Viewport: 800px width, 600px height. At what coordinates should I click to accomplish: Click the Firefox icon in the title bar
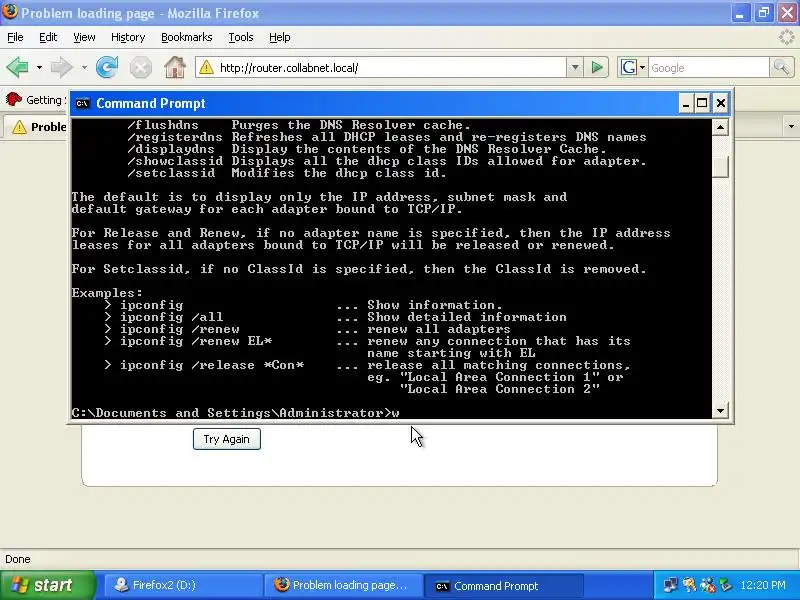click(x=9, y=11)
